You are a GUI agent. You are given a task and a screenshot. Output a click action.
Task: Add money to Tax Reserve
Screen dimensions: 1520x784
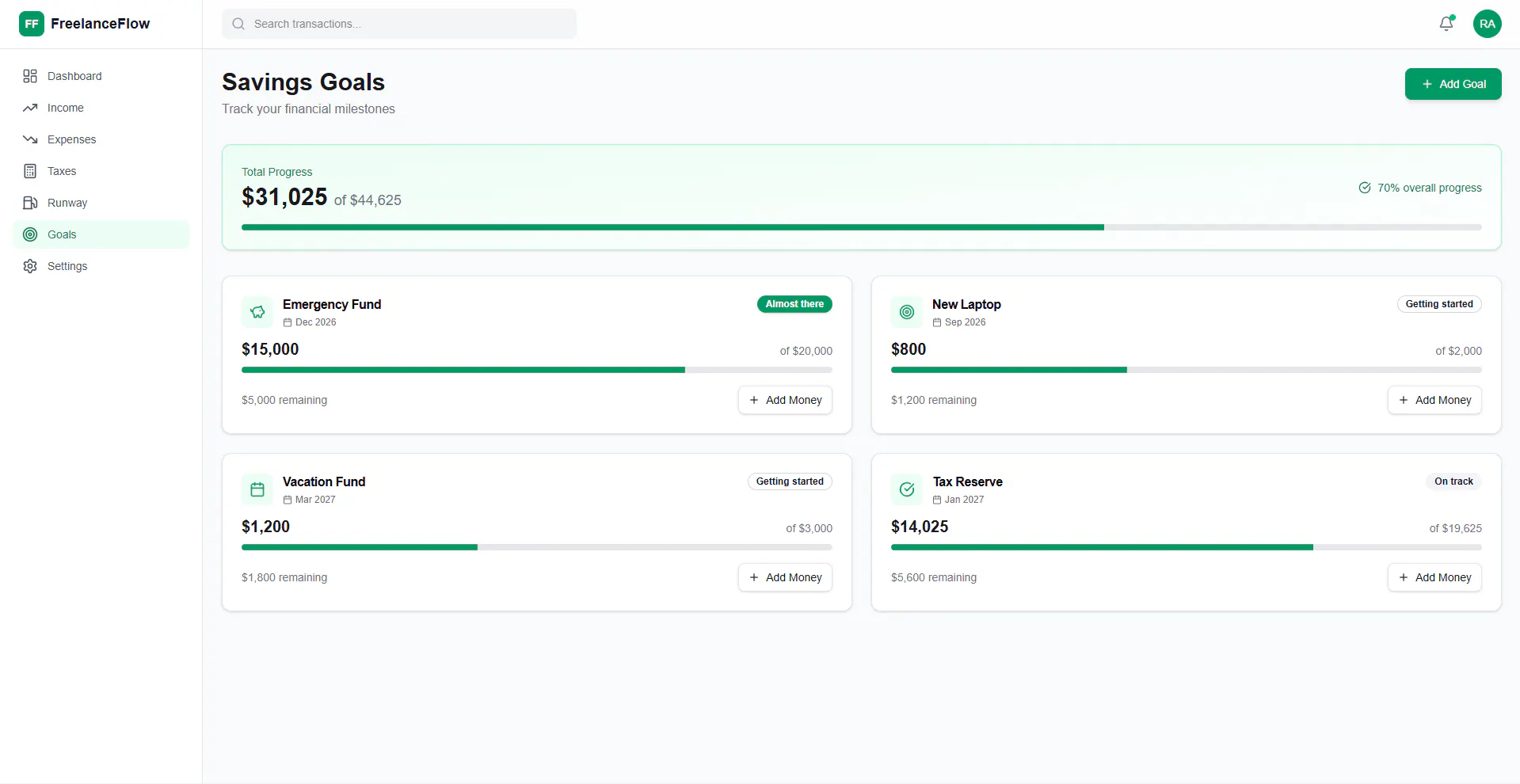tap(1434, 577)
